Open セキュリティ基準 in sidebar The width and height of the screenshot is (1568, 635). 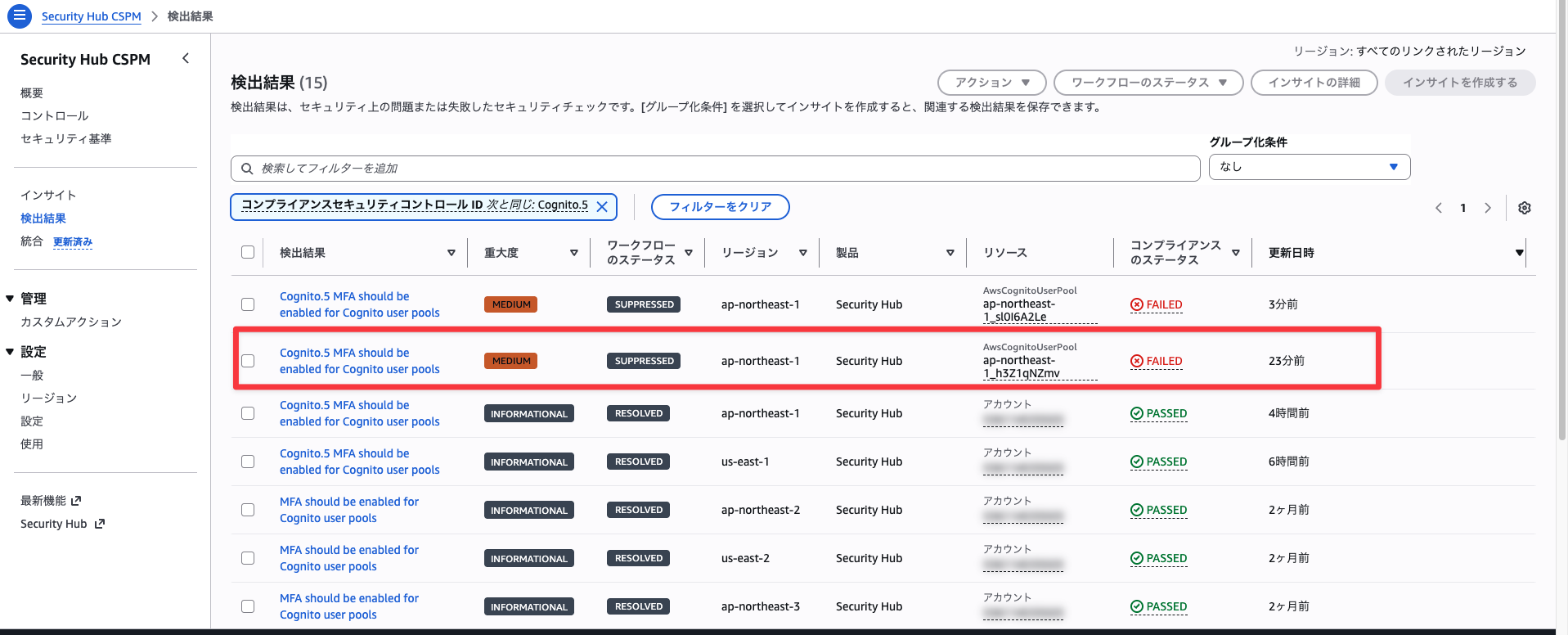pos(66,139)
